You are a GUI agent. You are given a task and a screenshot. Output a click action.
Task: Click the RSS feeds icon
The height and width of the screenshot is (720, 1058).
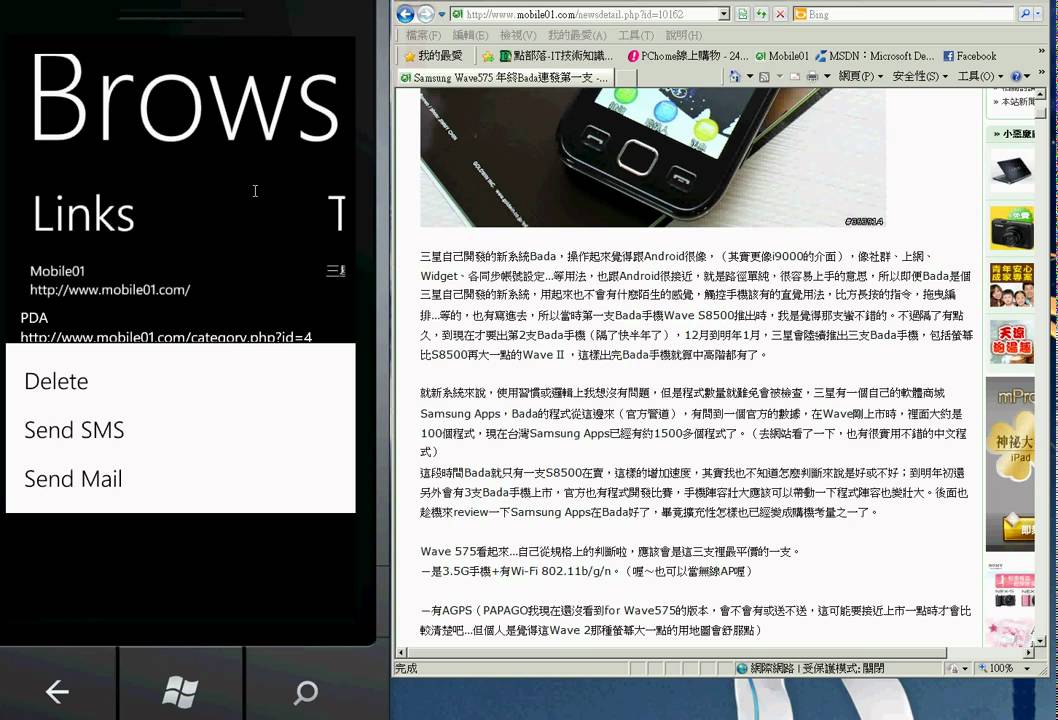click(764, 76)
